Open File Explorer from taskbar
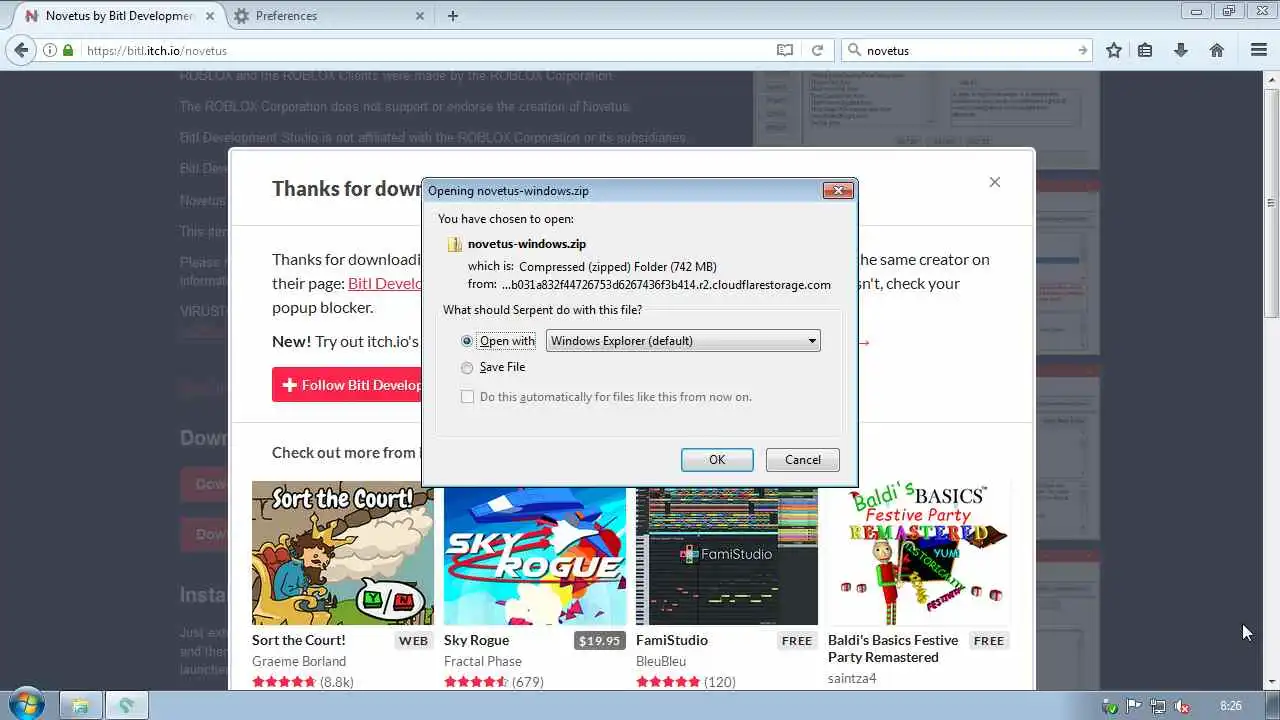The height and width of the screenshot is (720, 1280). coord(80,706)
